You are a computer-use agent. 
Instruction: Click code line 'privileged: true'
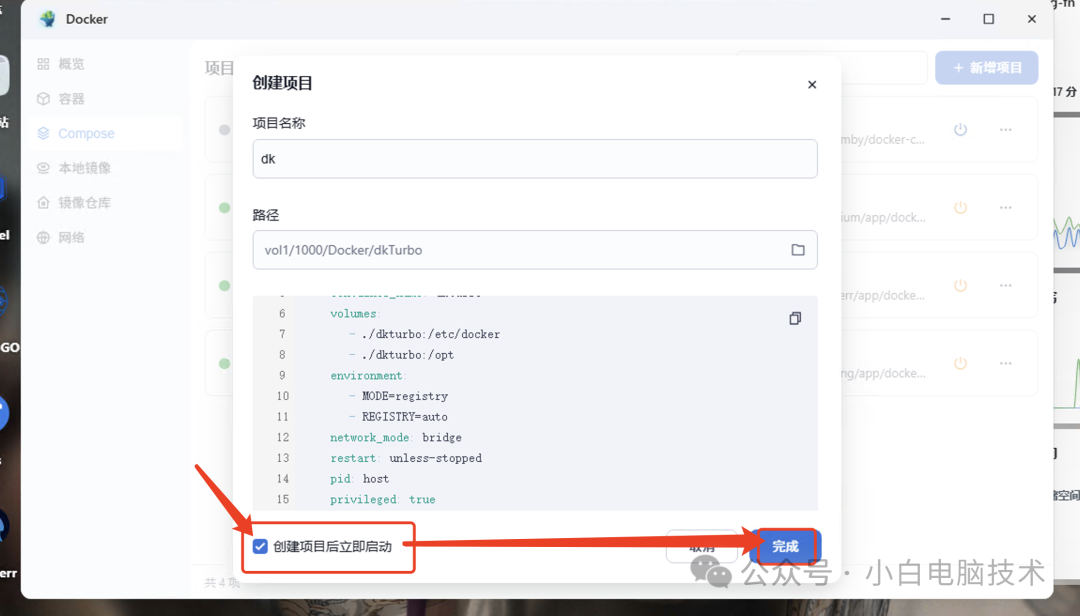tap(382, 500)
